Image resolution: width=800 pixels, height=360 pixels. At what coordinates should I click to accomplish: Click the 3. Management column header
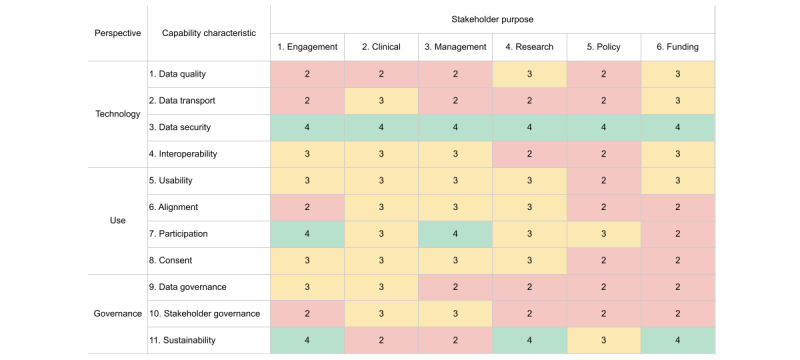(x=456, y=47)
